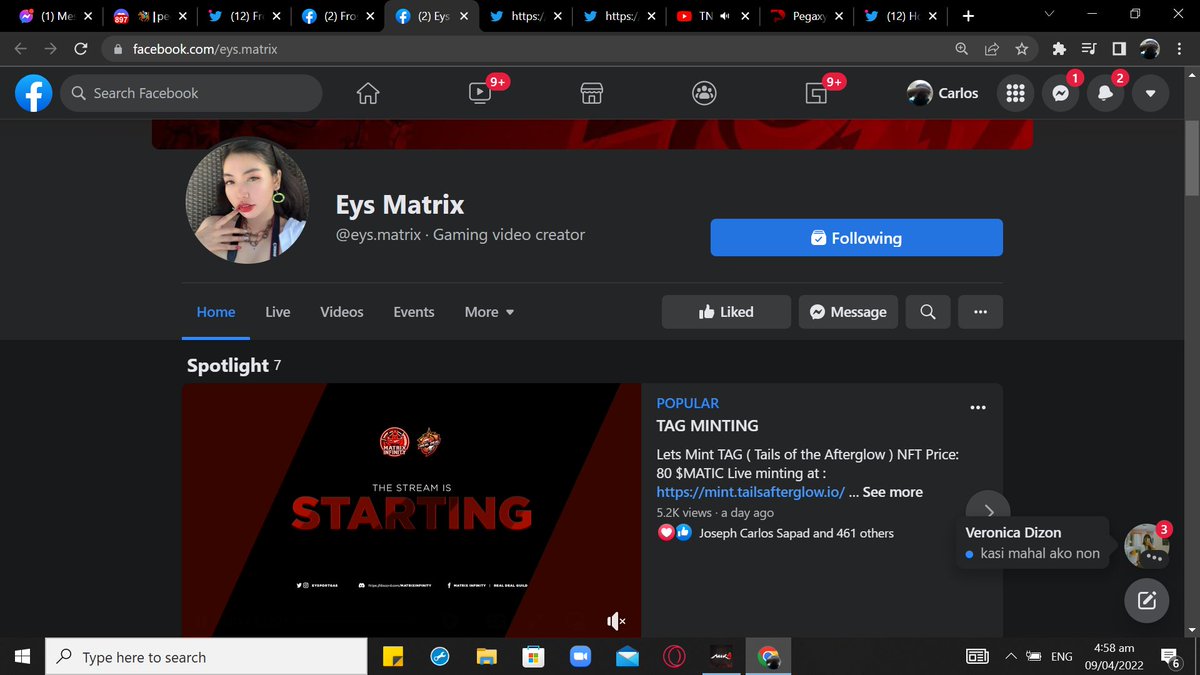
Task: Open the Windows Start menu
Action: click(x=22, y=657)
